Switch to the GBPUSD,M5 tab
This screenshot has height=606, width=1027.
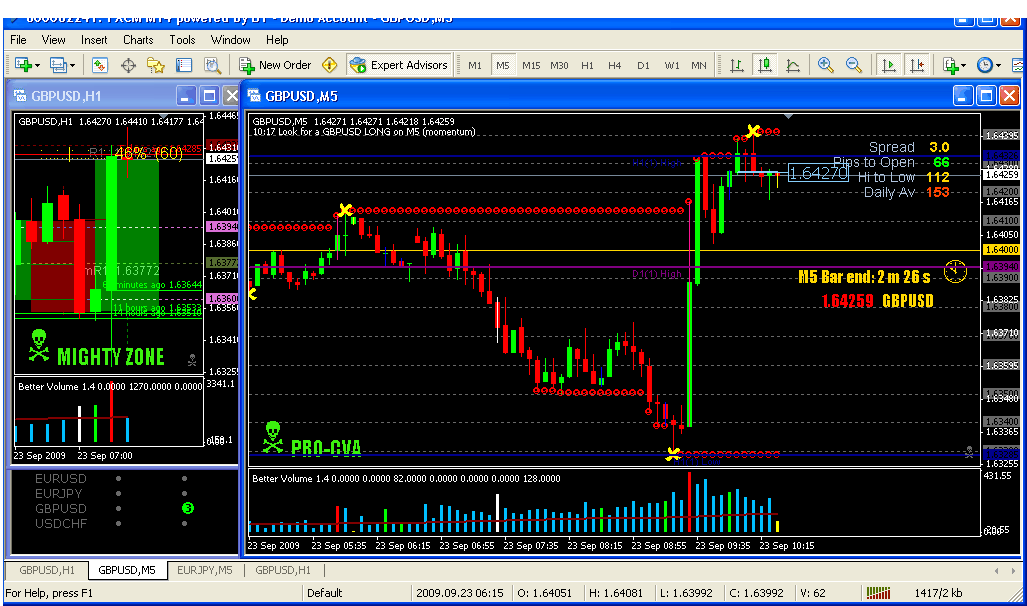pyautogui.click(x=127, y=570)
